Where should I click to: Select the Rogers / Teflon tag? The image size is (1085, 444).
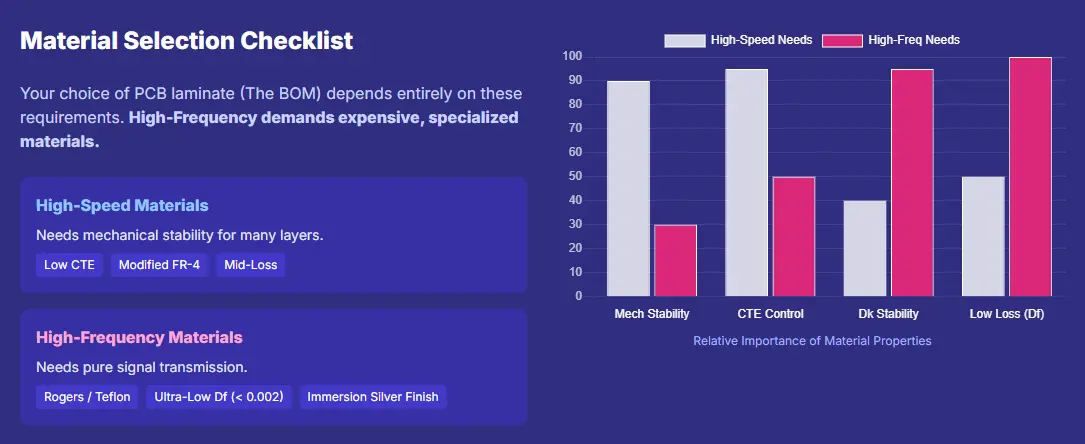[x=87, y=397]
